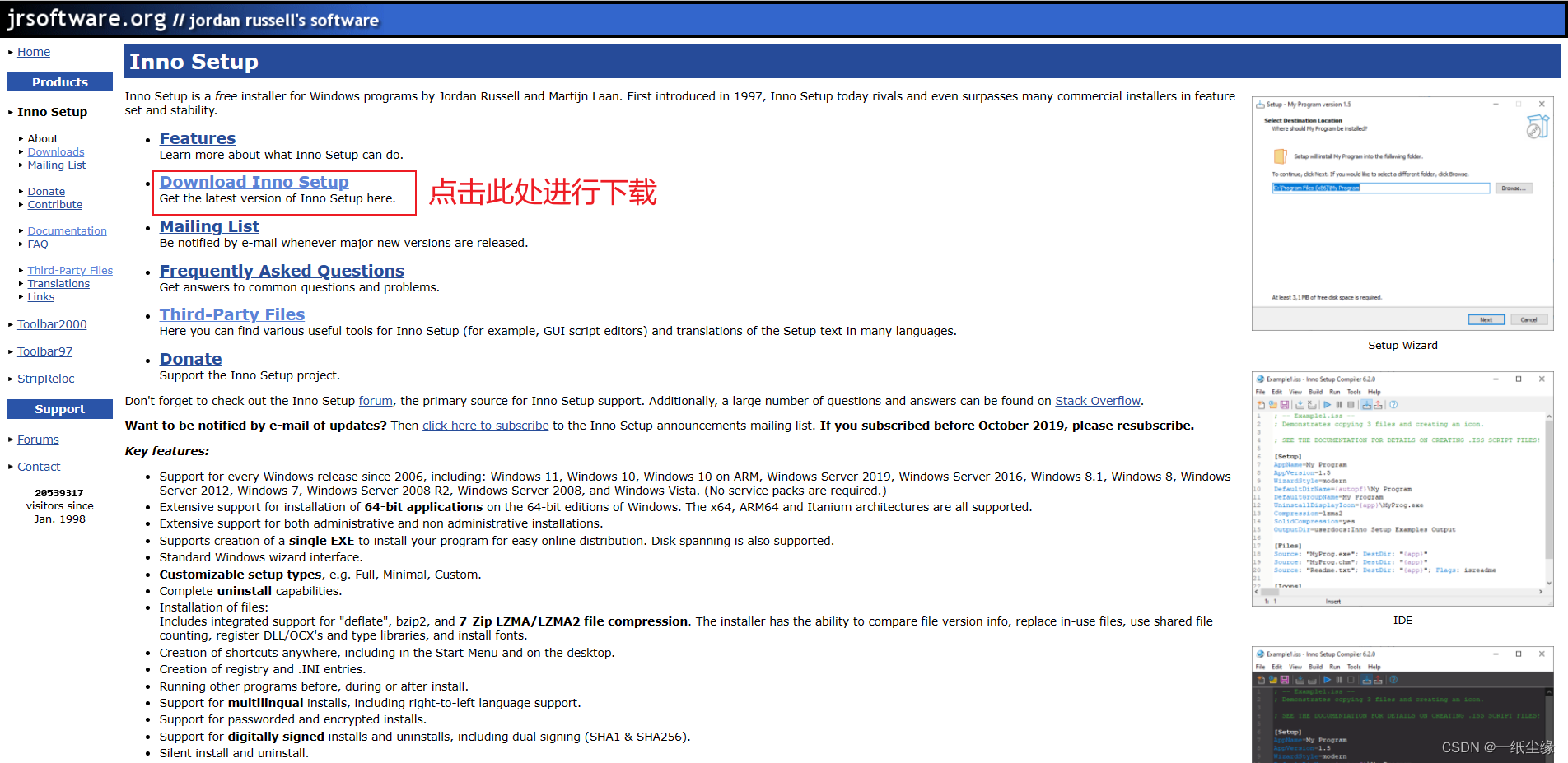Run the script using the blue play icon

(1327, 405)
